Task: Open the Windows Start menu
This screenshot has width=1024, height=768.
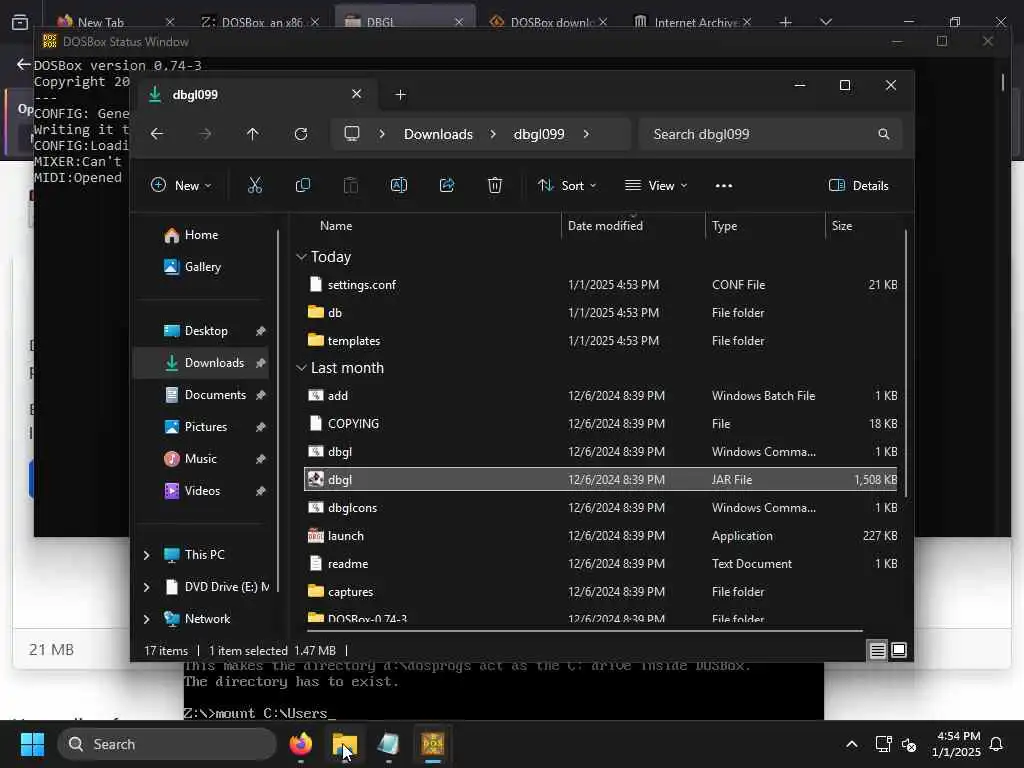Action: (32, 744)
